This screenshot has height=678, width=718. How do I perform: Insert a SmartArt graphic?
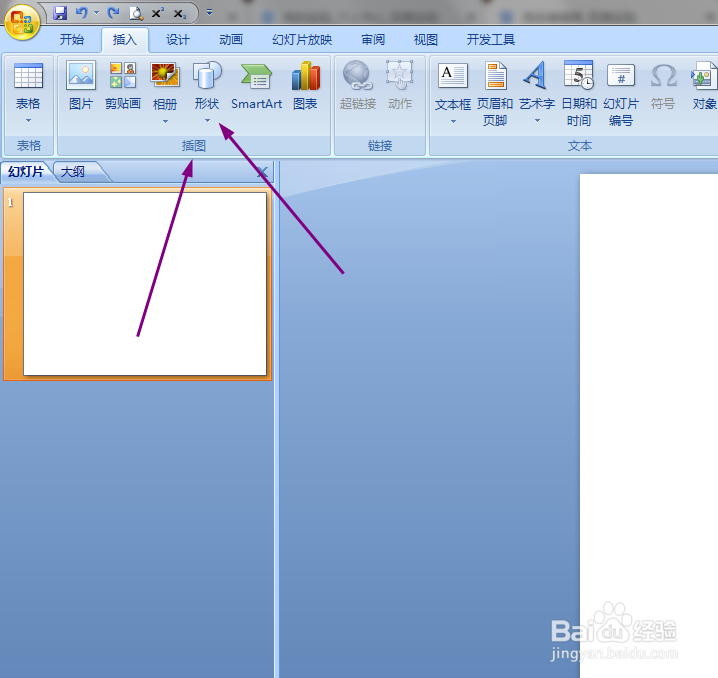click(256, 85)
